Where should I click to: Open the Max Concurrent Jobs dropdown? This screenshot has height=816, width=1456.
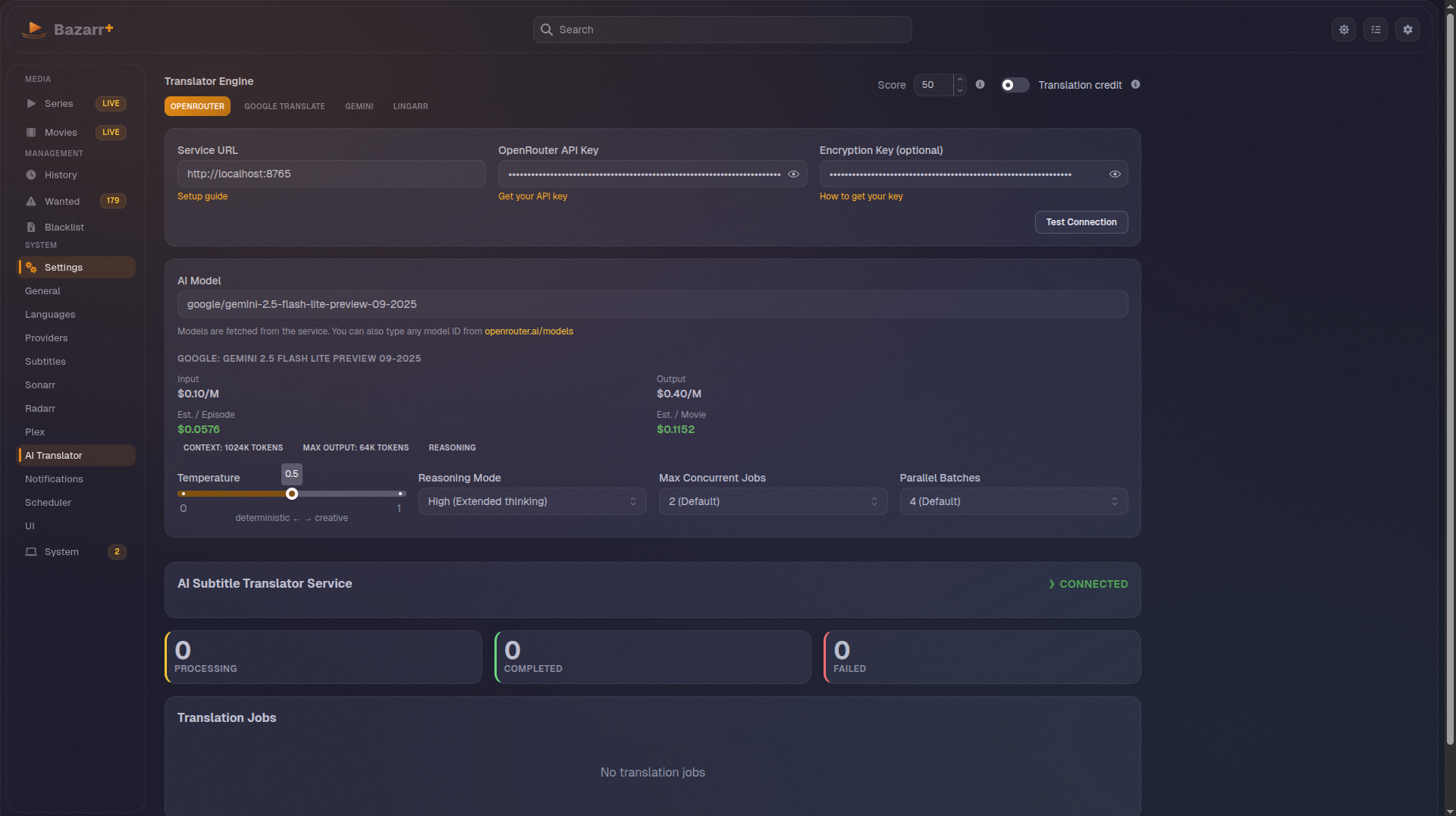coord(772,501)
